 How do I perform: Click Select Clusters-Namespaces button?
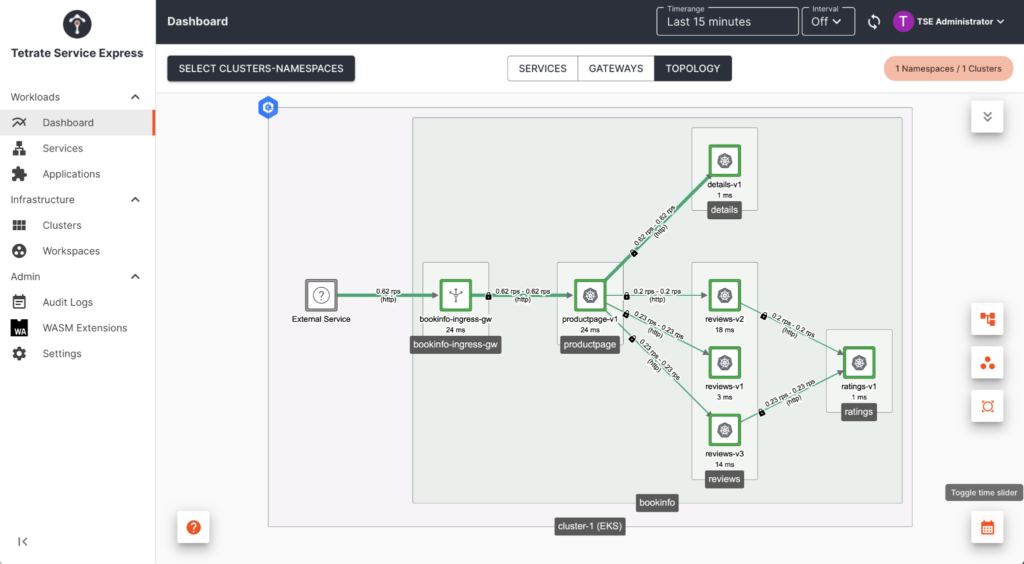coord(261,68)
